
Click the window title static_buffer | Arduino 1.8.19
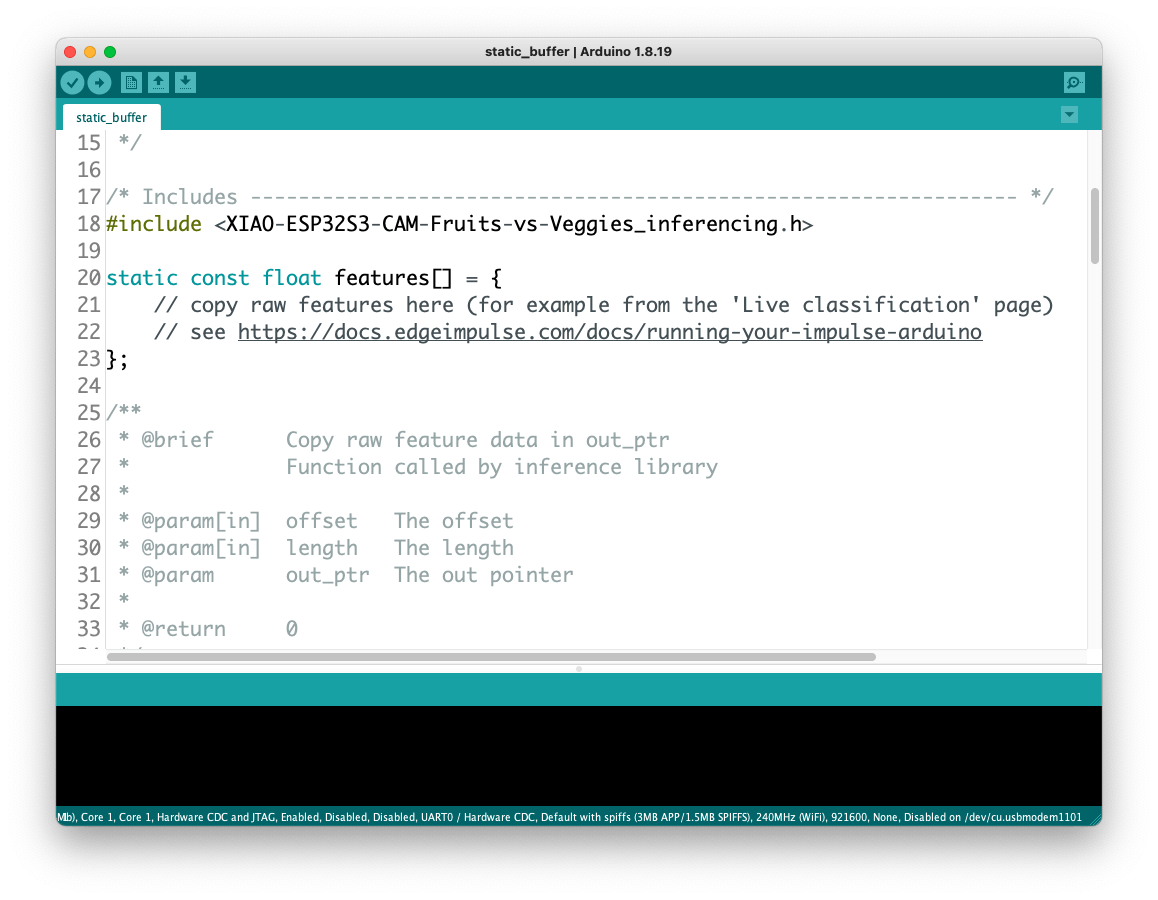(x=578, y=52)
